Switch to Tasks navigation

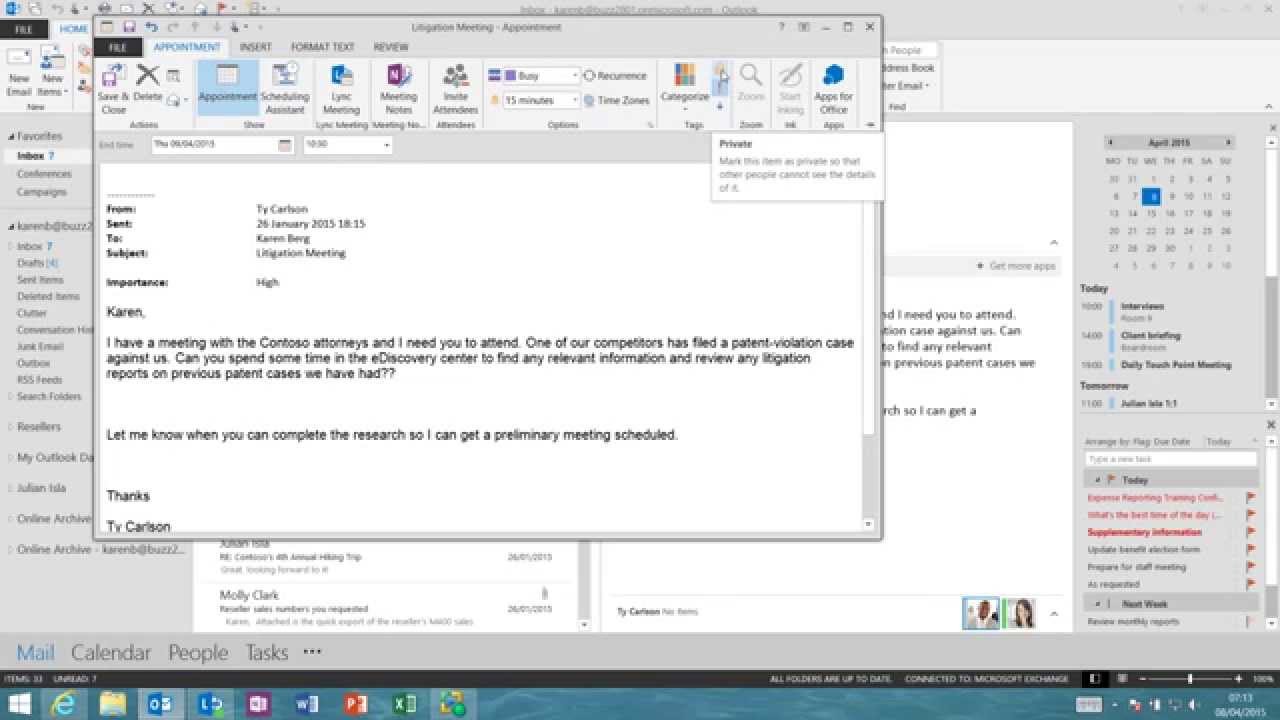pyautogui.click(x=267, y=652)
